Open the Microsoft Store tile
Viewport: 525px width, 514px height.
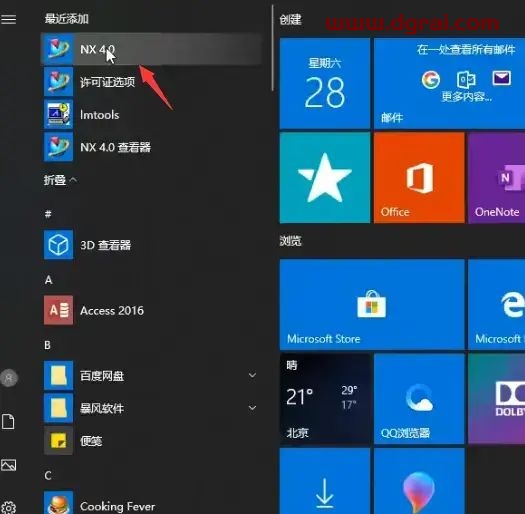(372, 304)
